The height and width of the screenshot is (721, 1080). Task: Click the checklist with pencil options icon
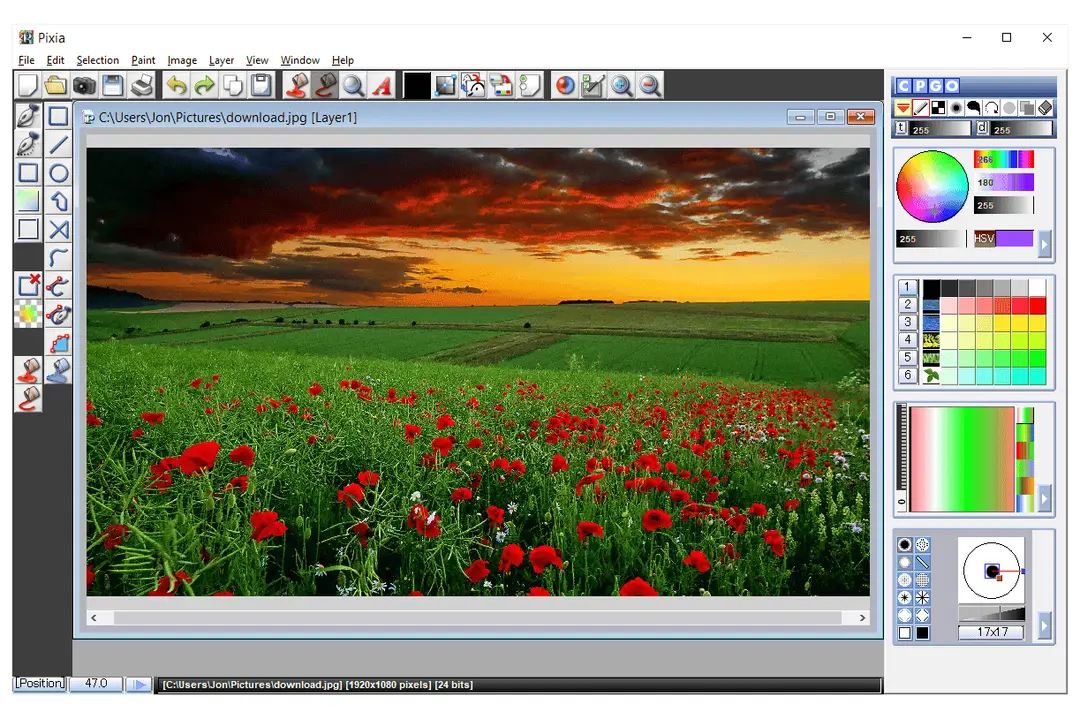593,85
